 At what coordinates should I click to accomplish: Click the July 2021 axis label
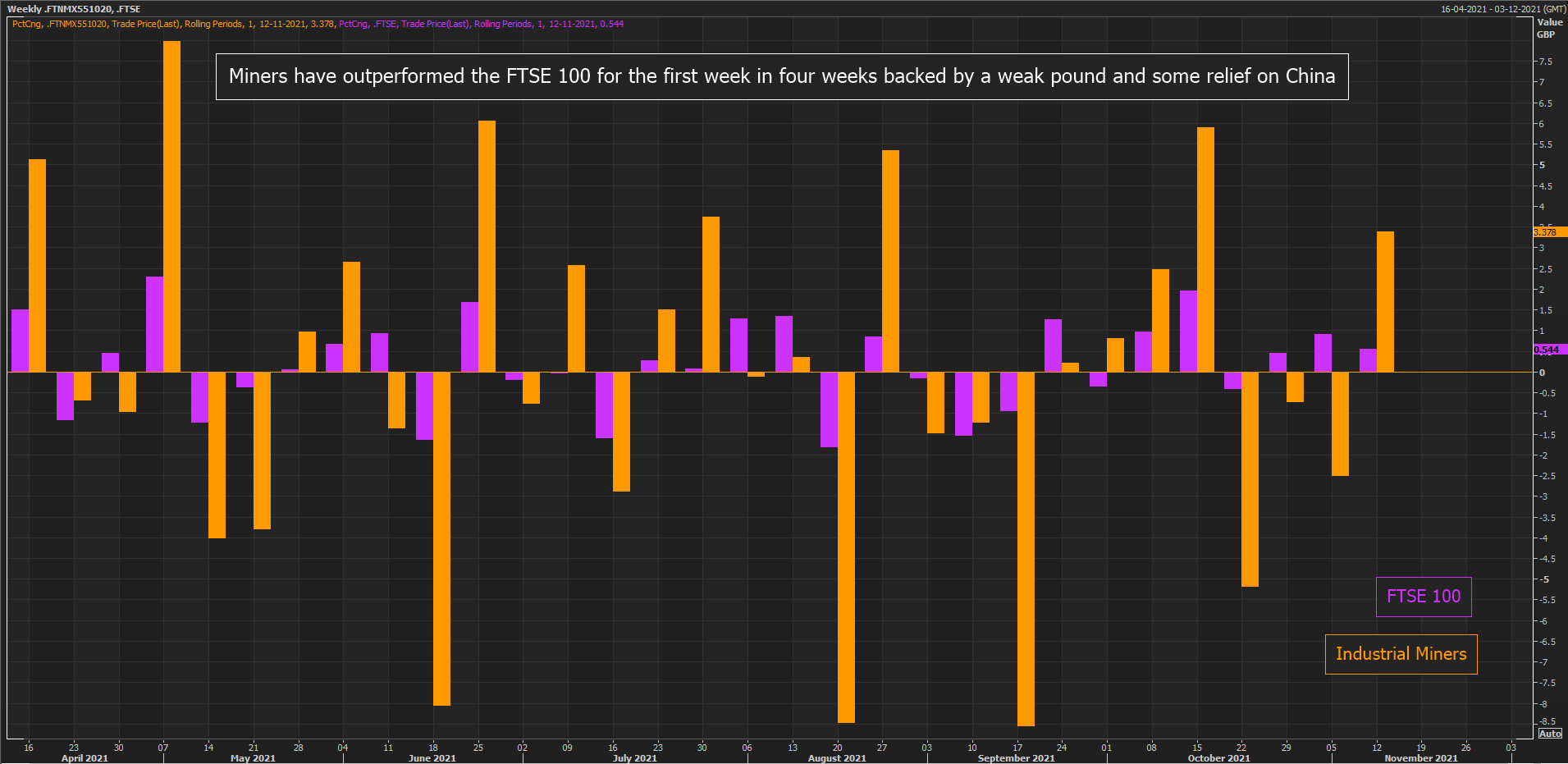[x=634, y=758]
